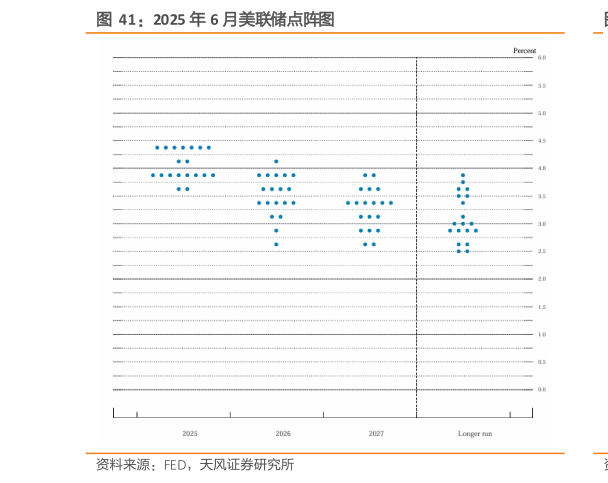Pick the topmost dot in Longer run column
The width and height of the screenshot is (608, 483).
tap(462, 175)
